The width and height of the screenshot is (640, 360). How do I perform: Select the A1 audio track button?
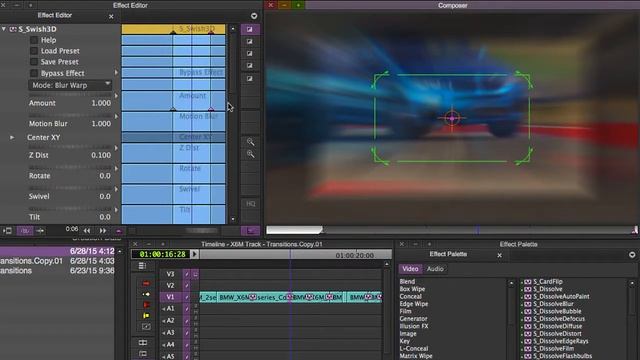click(x=170, y=309)
